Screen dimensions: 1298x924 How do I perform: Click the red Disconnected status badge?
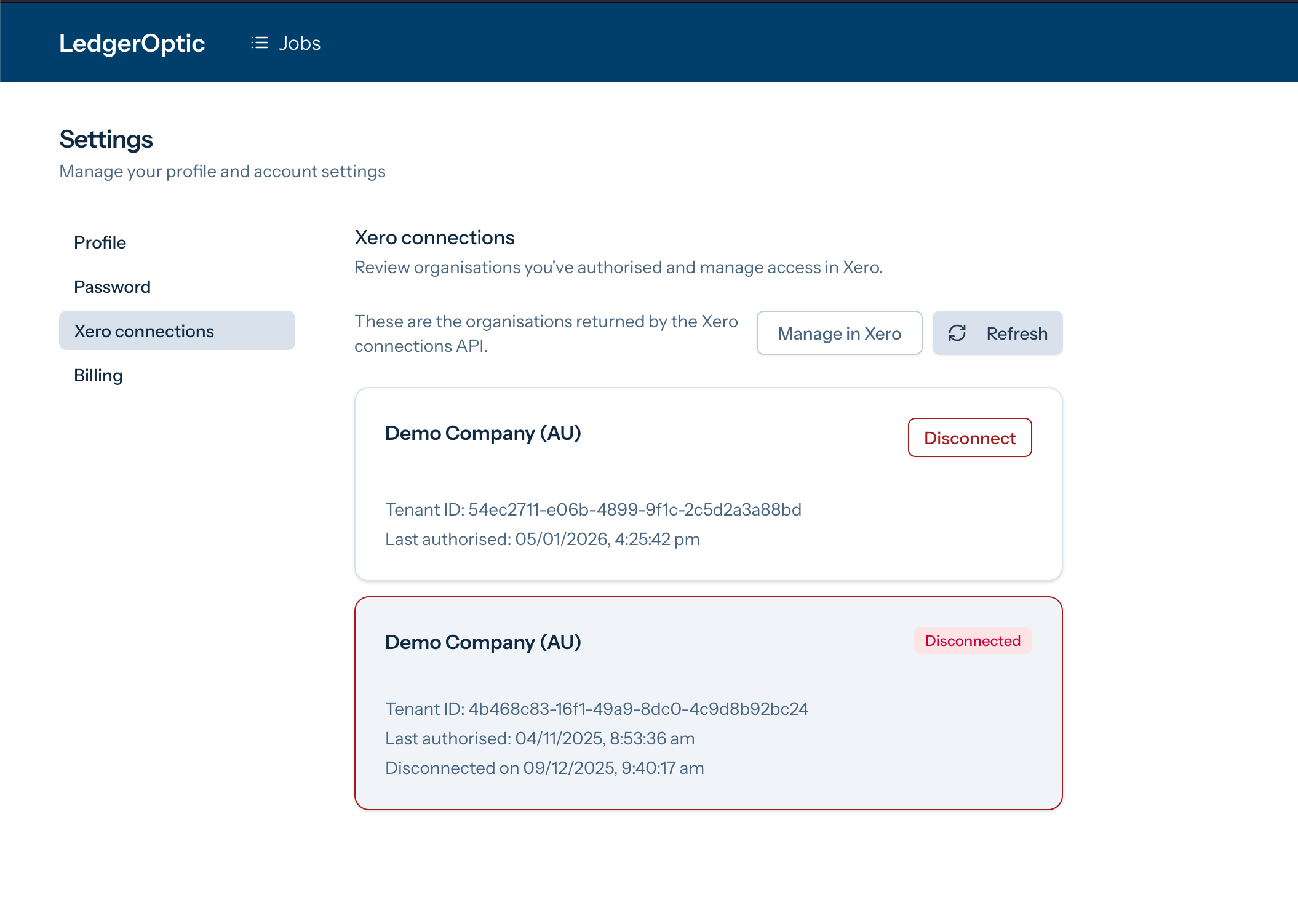point(972,641)
